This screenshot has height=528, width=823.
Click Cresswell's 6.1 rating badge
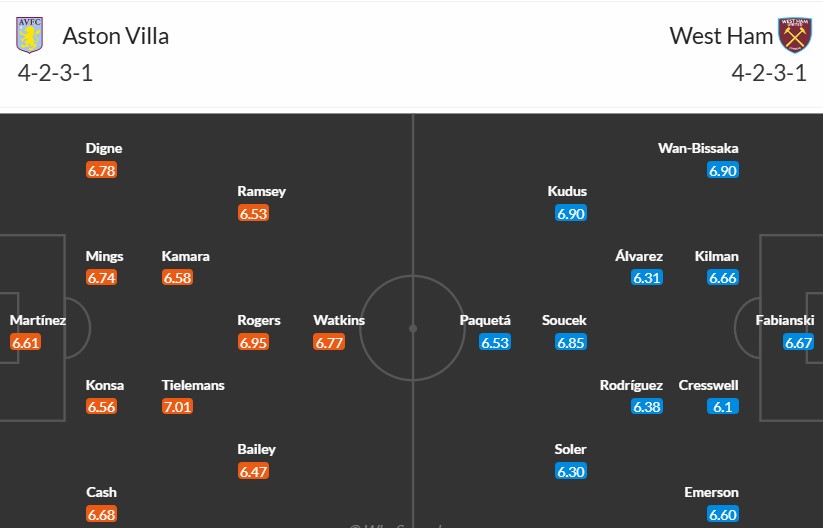click(x=723, y=407)
